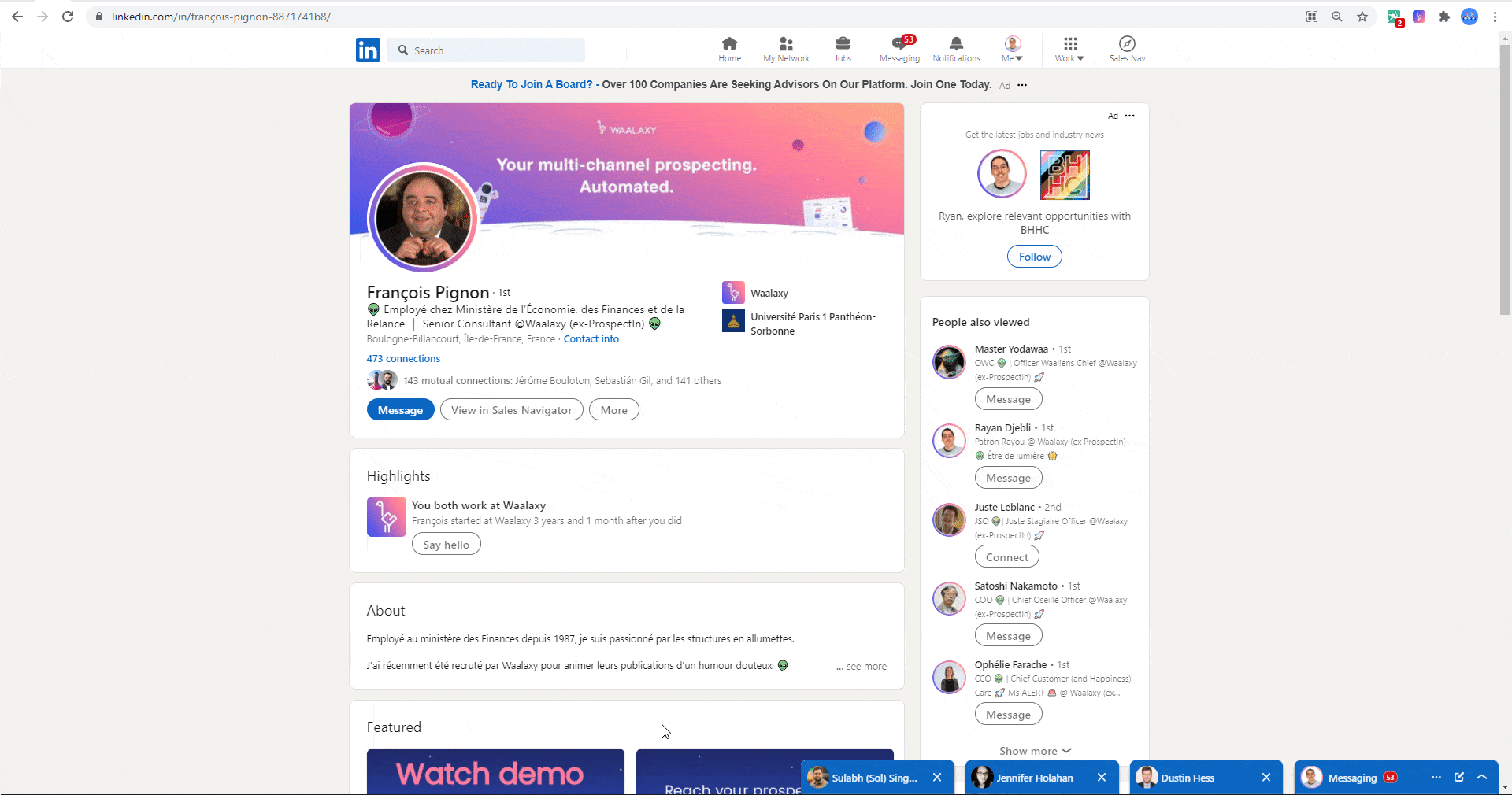Image resolution: width=1512 pixels, height=795 pixels.
Task: Click Waalaxy logo in Highlights section
Action: [387, 516]
